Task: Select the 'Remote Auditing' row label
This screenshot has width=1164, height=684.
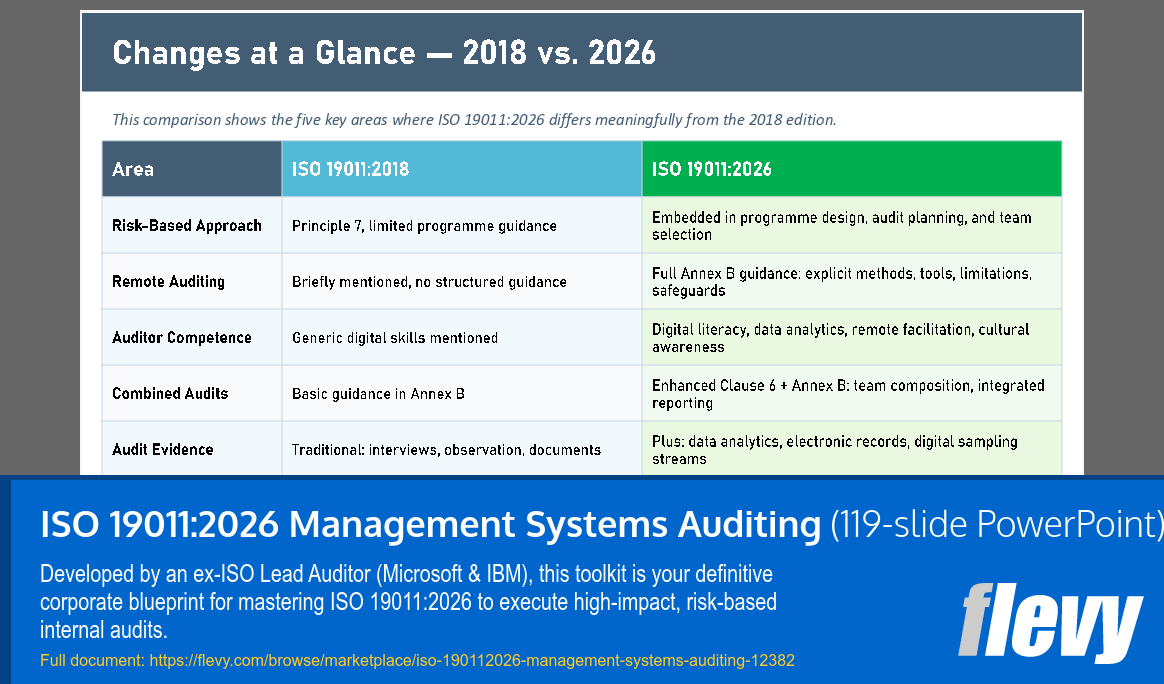Action: point(169,281)
